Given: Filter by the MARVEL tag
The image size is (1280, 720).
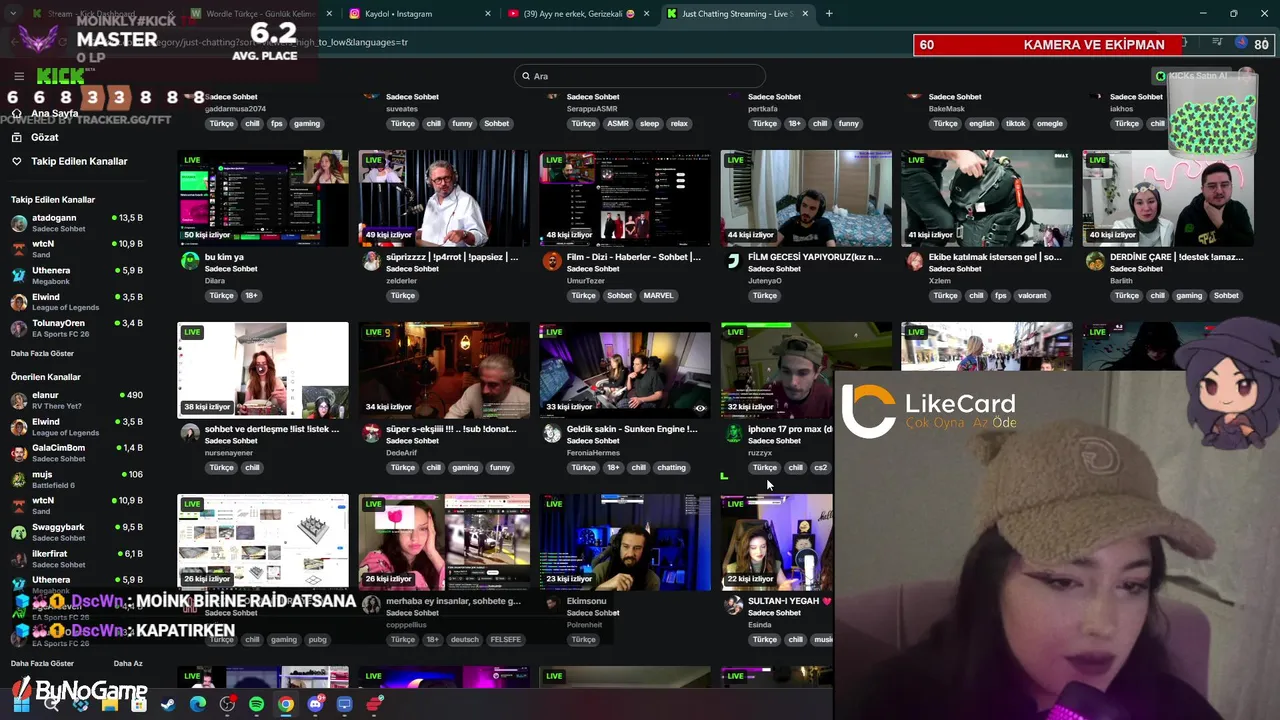Looking at the screenshot, I should point(658,296).
